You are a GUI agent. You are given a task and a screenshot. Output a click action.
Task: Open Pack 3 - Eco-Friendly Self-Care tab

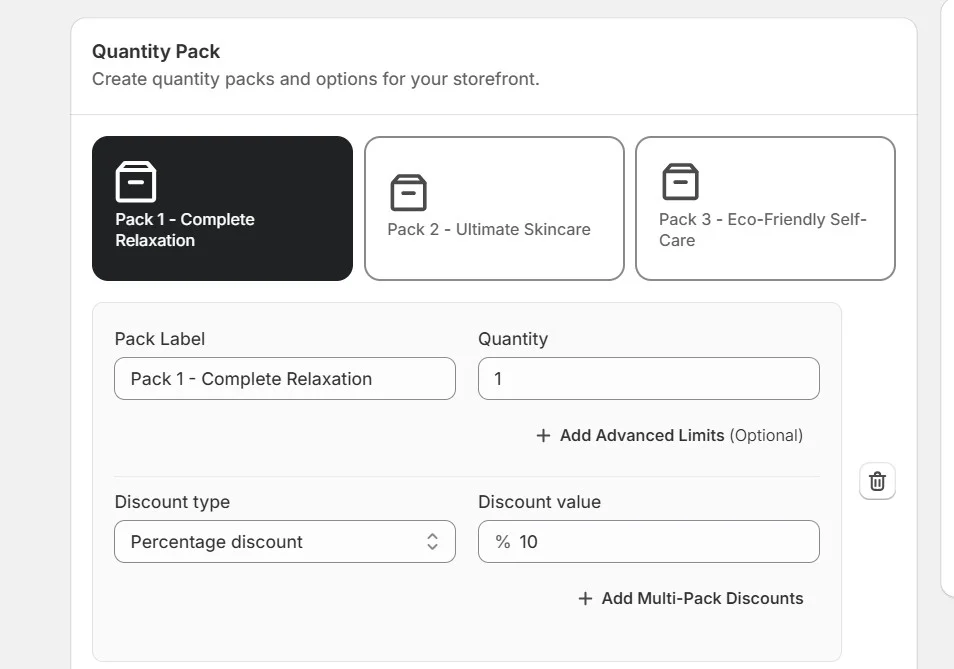765,208
